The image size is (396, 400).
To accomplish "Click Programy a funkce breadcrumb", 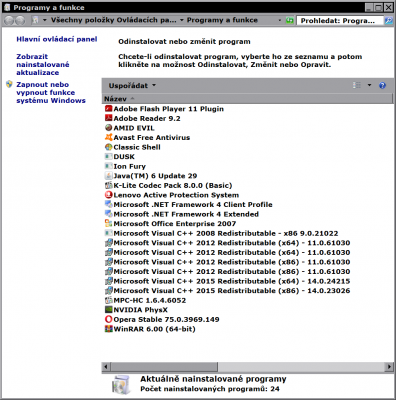I will pos(222,20).
